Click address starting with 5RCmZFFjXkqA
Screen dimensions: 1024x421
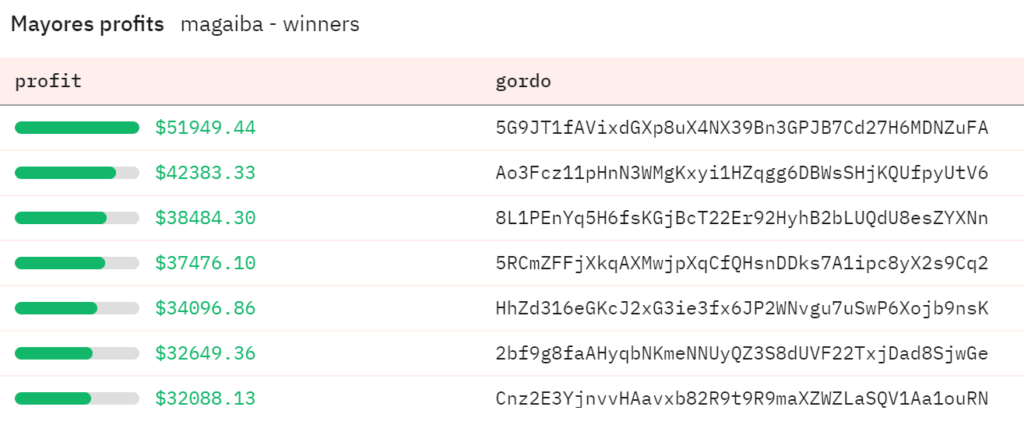742,263
